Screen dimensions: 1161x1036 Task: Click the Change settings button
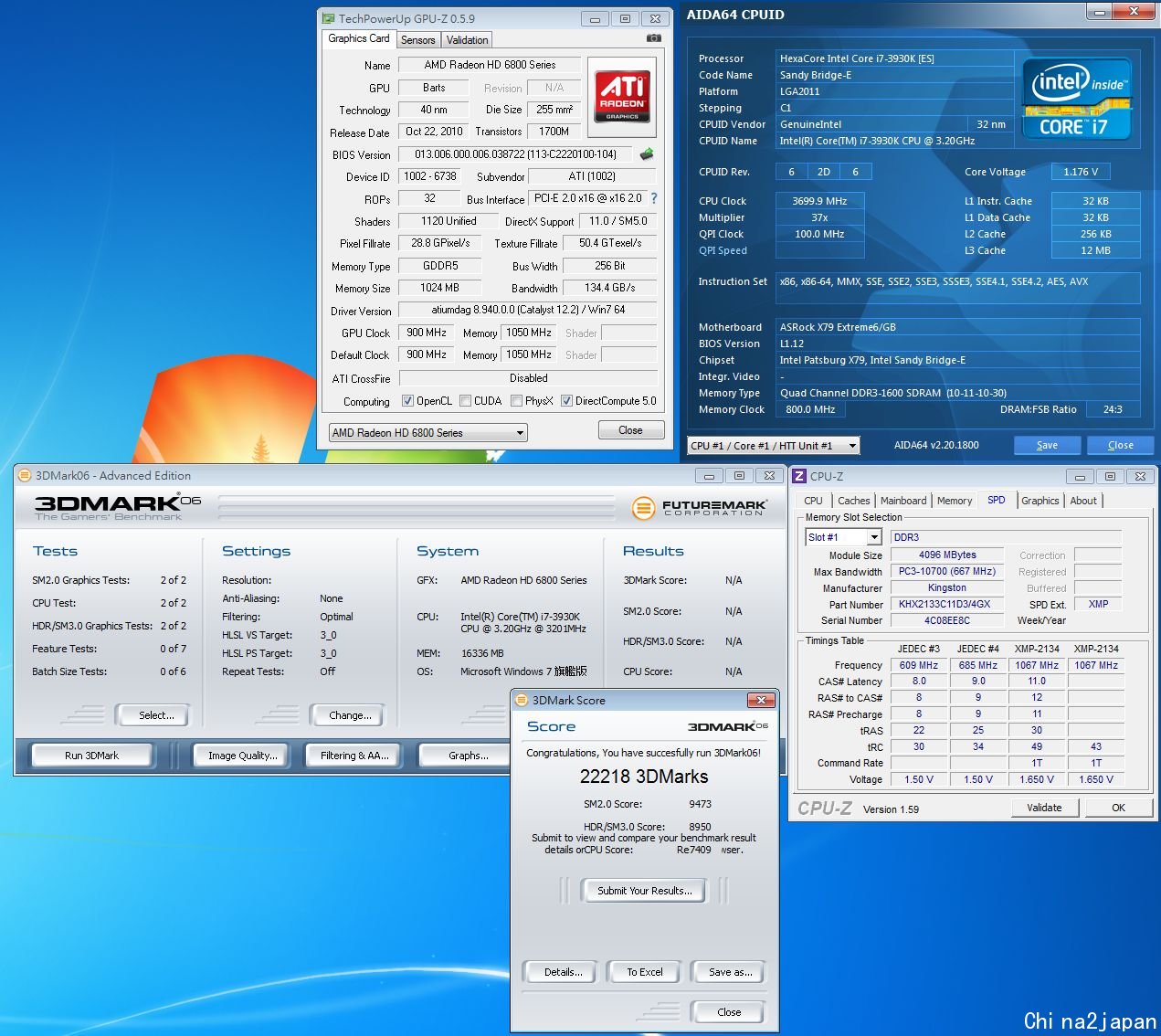(350, 715)
